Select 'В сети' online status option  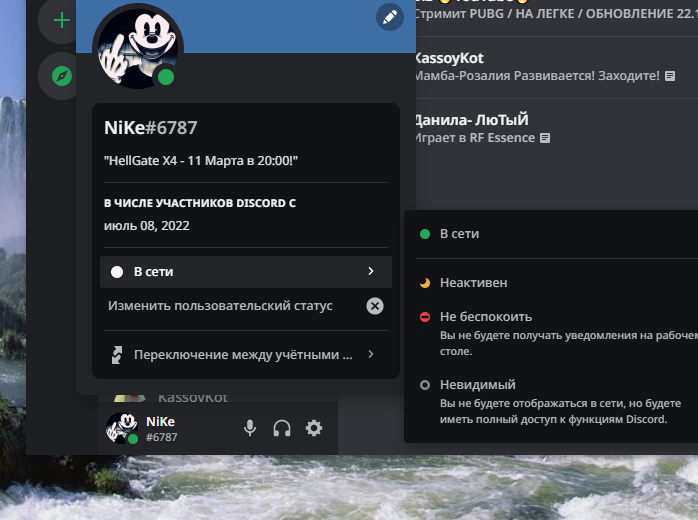[x=551, y=234]
